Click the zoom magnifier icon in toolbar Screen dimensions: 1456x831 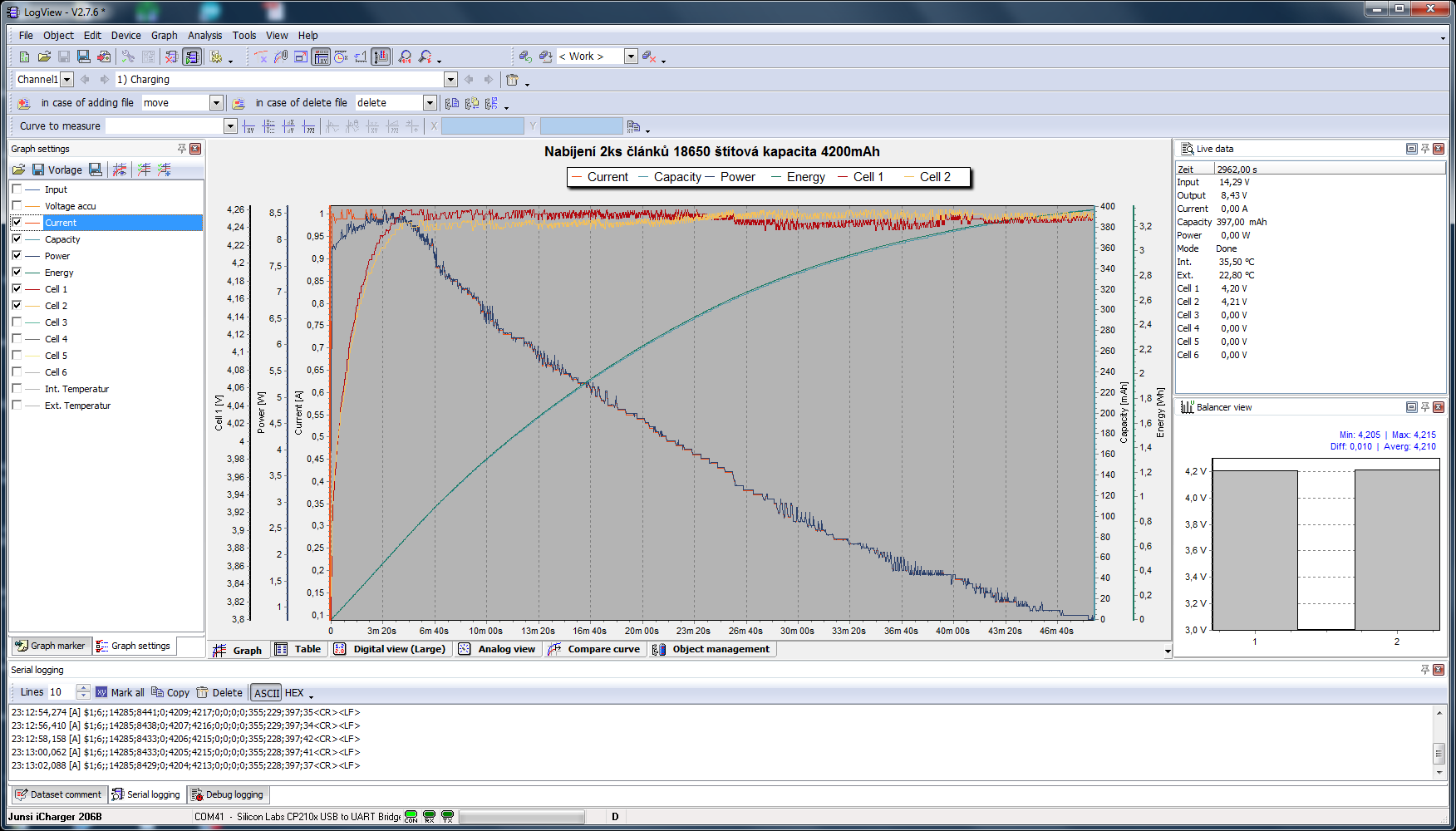(x=405, y=57)
